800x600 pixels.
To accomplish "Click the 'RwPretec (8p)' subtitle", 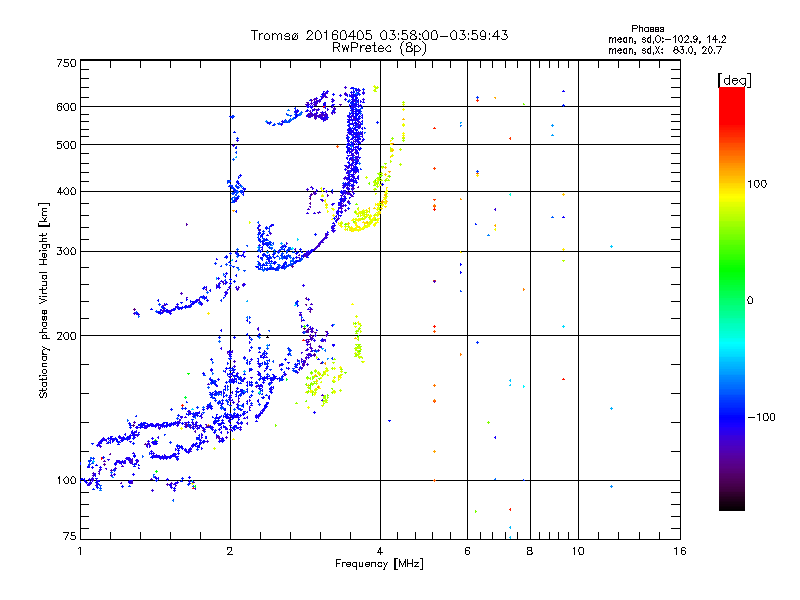I will (x=379, y=48).
